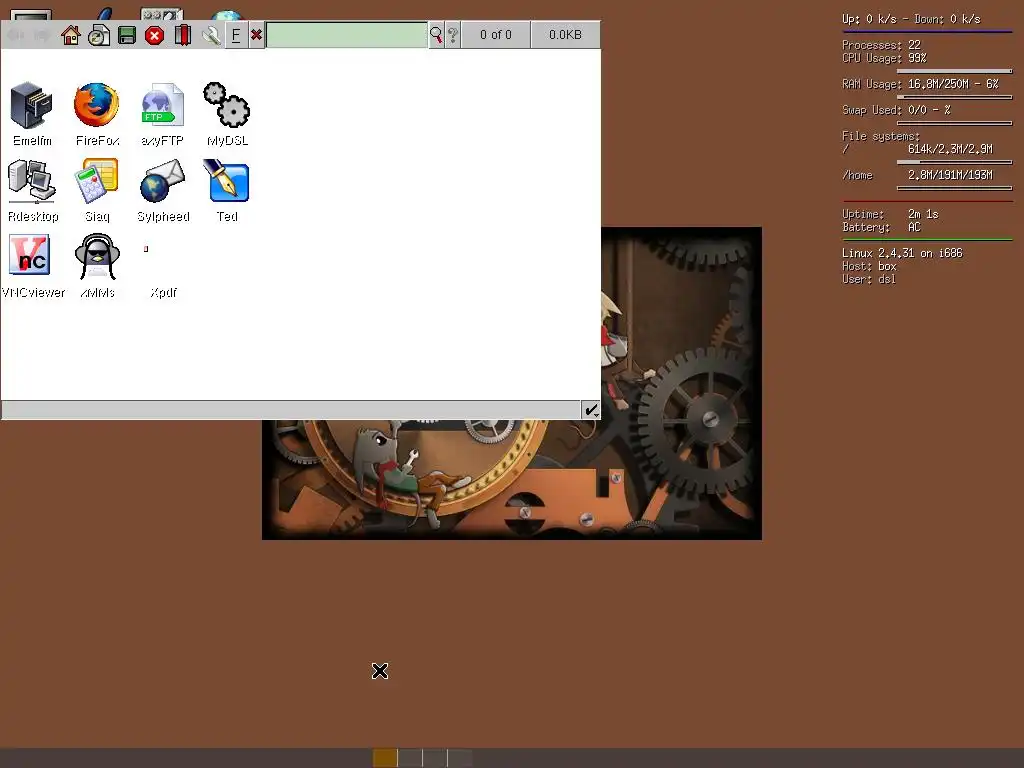
Task: Open the question mark help icon
Action: [x=453, y=35]
